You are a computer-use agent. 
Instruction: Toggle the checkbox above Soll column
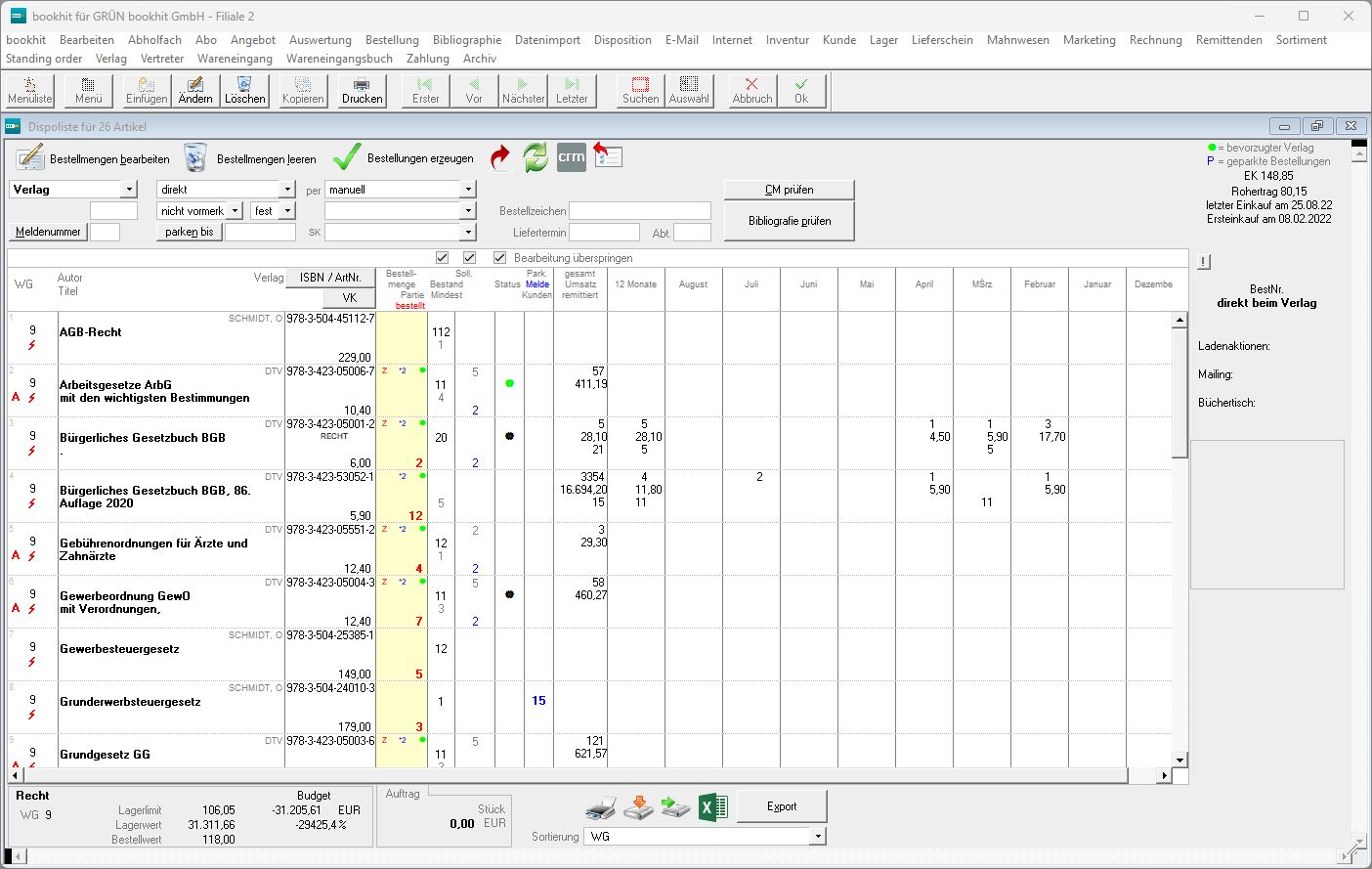tap(470, 258)
